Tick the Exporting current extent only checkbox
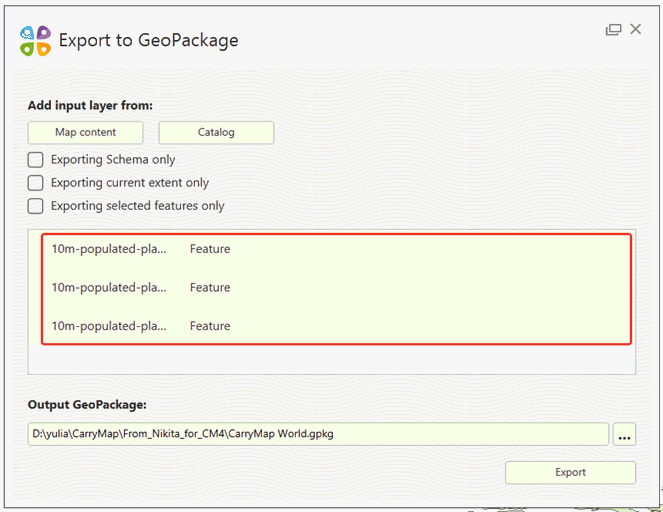The image size is (663, 512). point(36,183)
